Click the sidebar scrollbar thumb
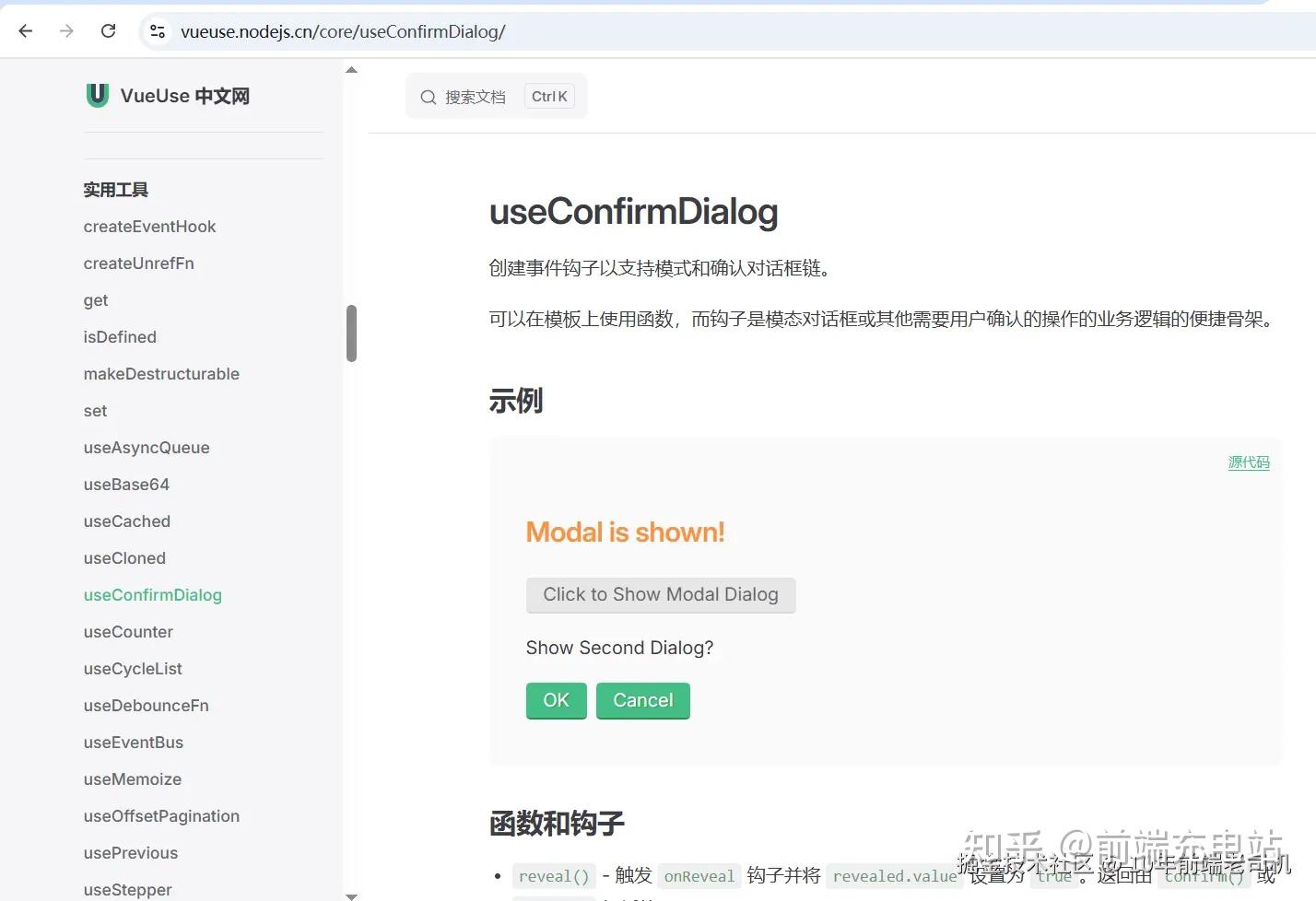1316x901 pixels. (351, 332)
